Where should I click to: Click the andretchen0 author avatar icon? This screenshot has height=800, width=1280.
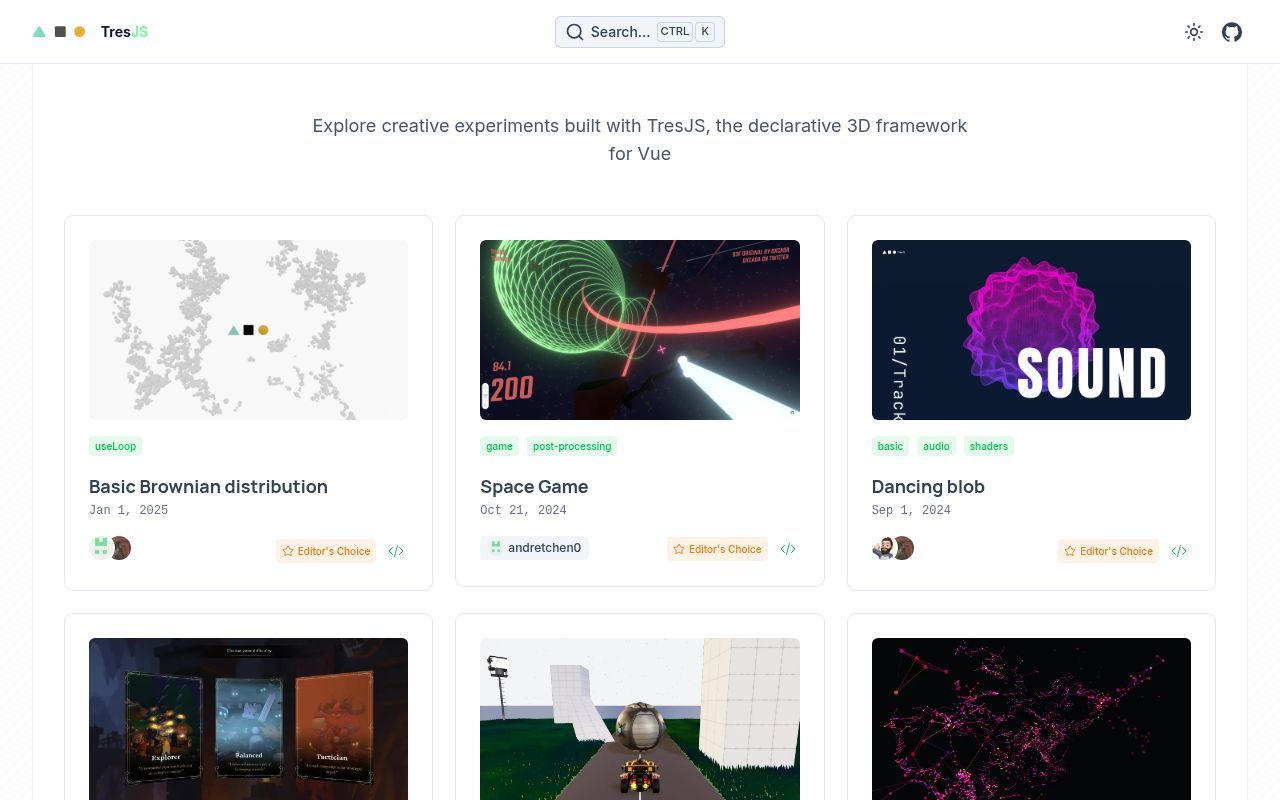495,548
